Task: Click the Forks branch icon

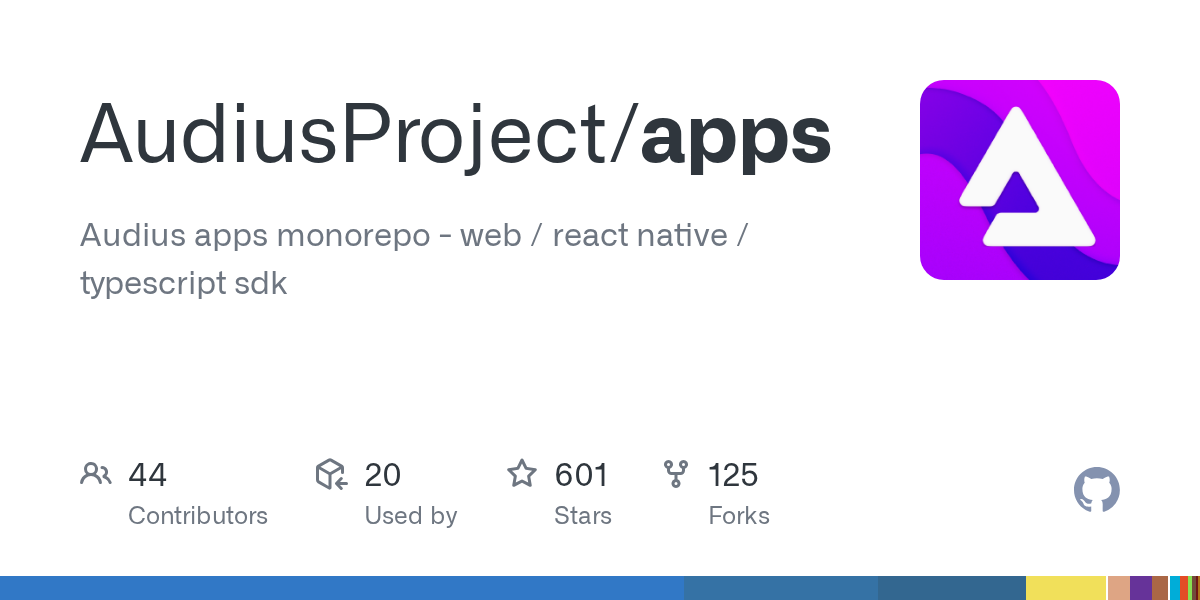Action: pos(676,474)
